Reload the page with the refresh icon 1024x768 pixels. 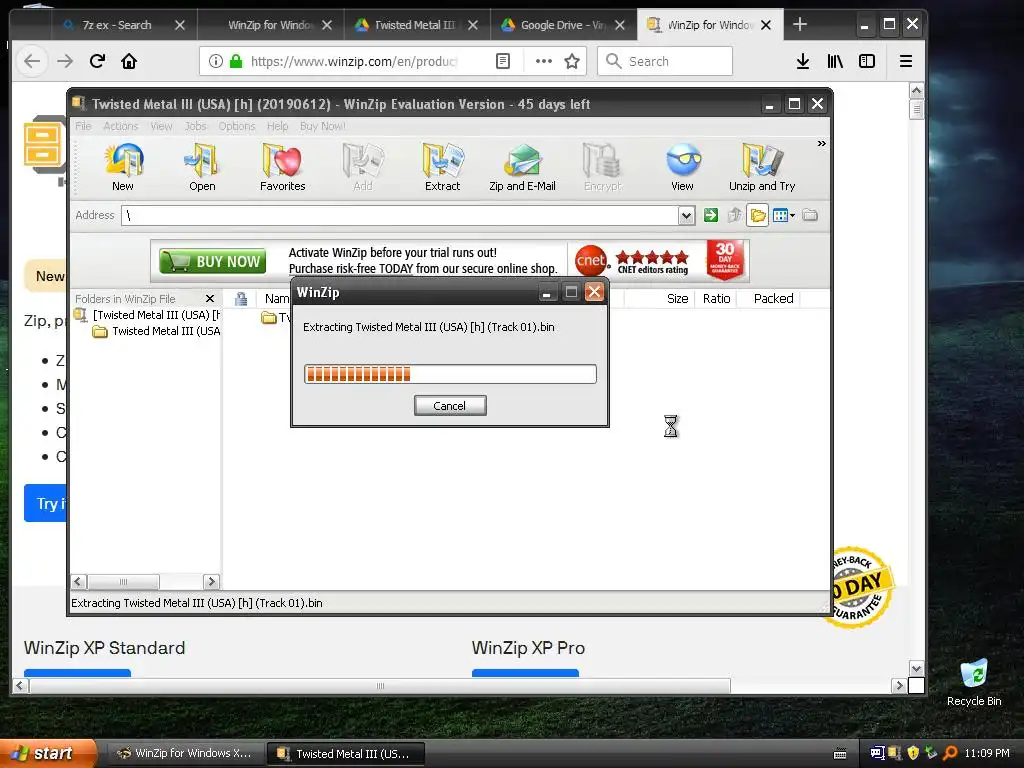pos(97,61)
